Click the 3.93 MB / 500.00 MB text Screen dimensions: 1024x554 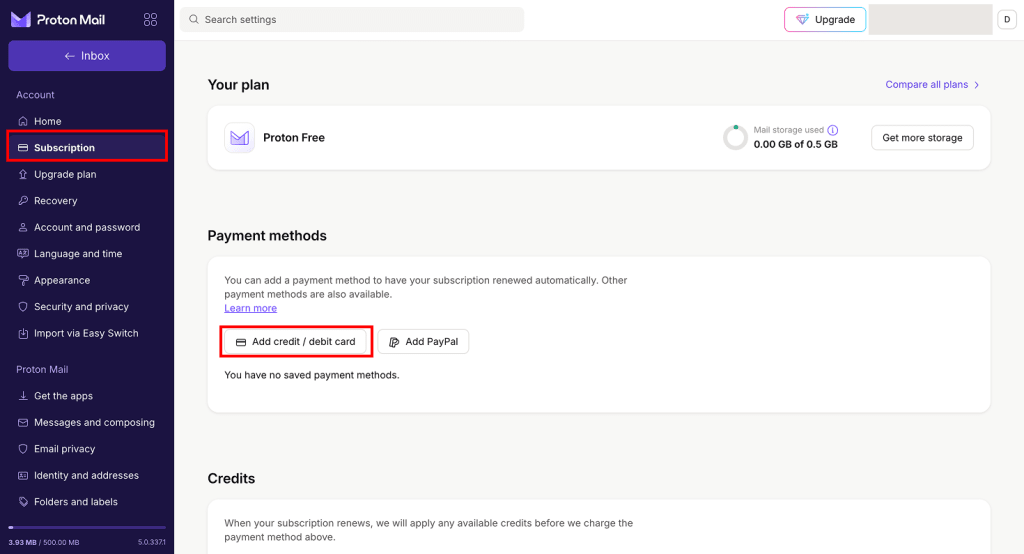click(44, 542)
